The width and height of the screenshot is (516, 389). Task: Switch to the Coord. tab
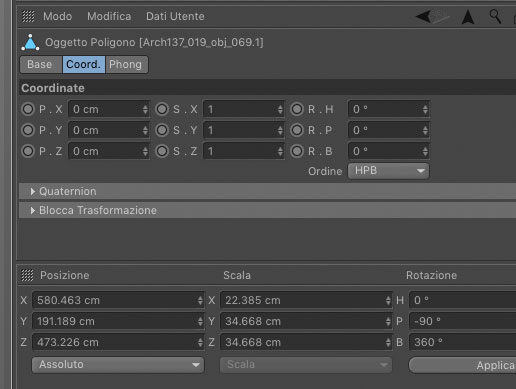(x=84, y=64)
